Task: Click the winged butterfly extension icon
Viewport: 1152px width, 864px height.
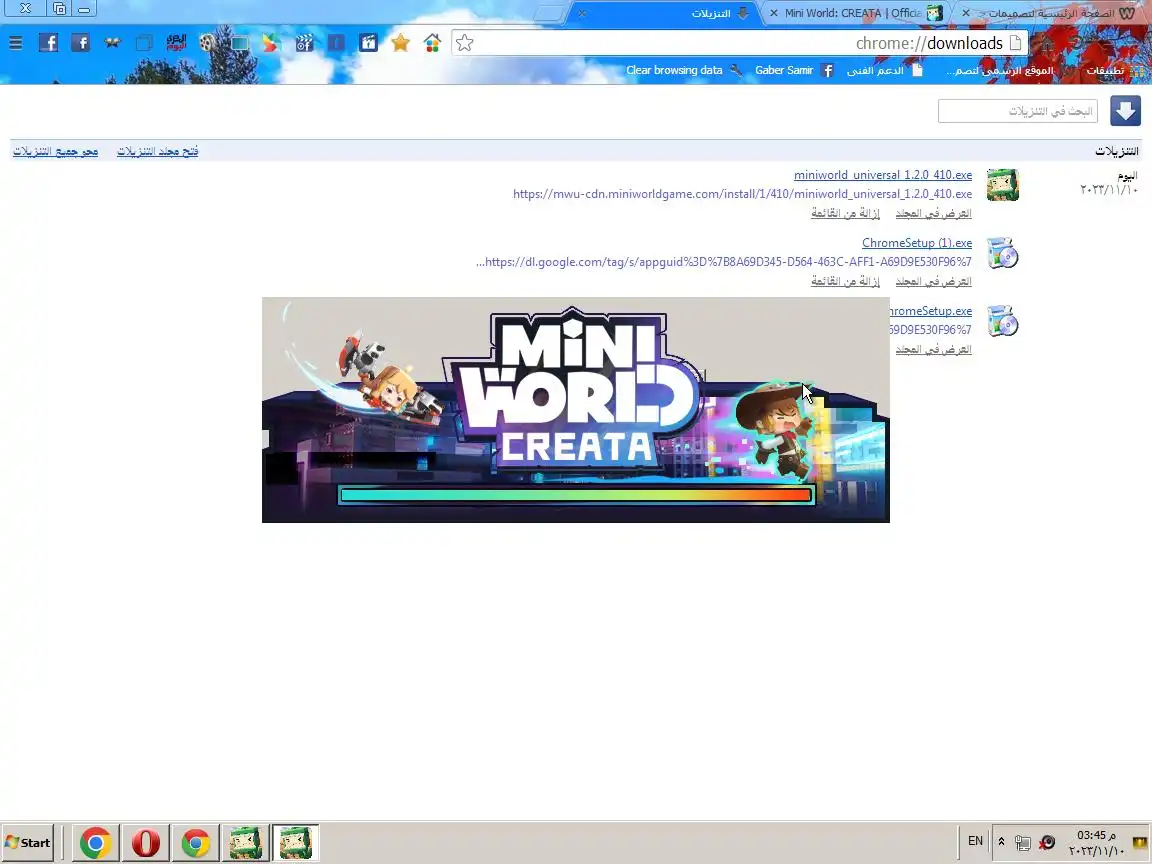Action: pos(112,43)
